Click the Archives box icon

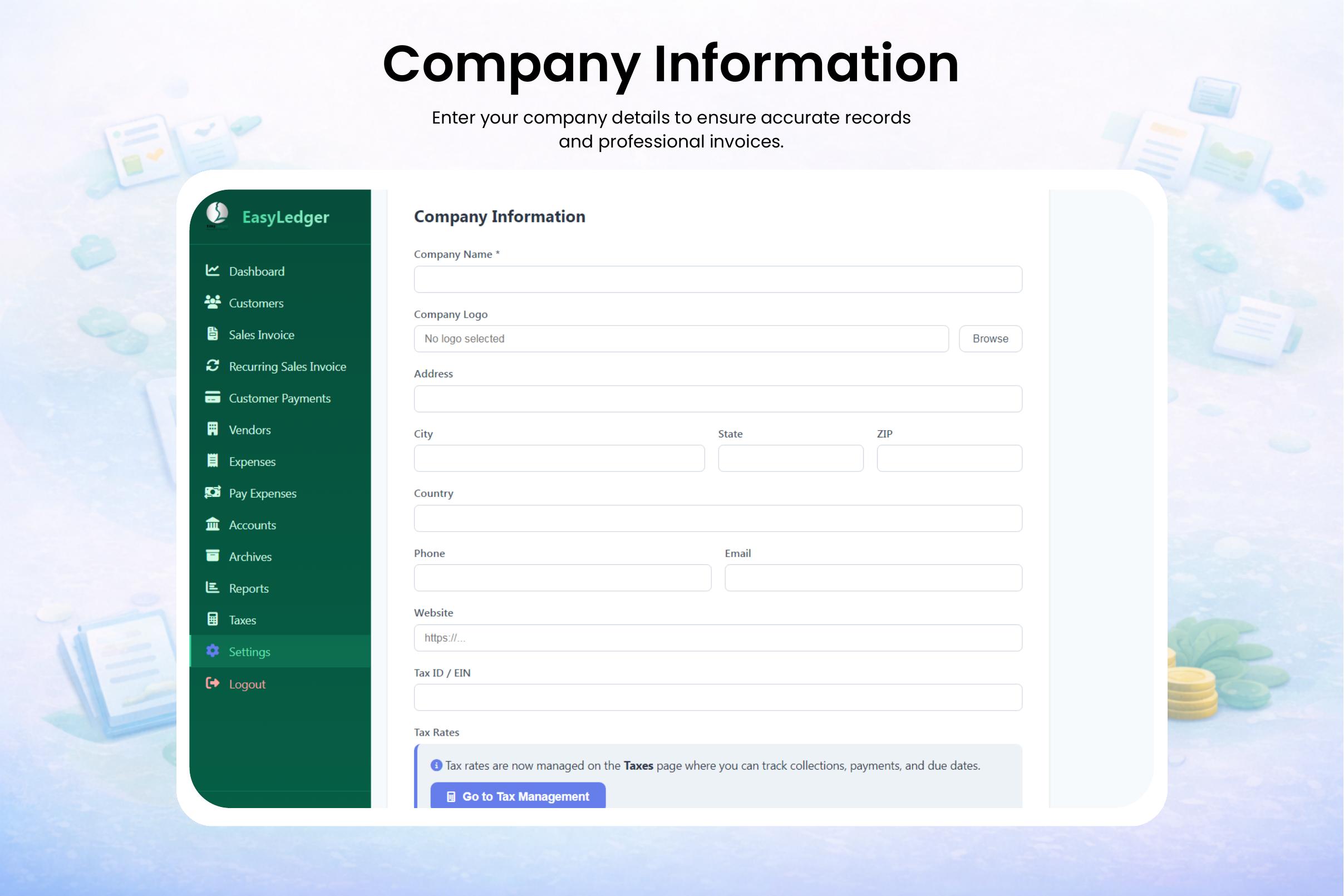pyautogui.click(x=213, y=555)
